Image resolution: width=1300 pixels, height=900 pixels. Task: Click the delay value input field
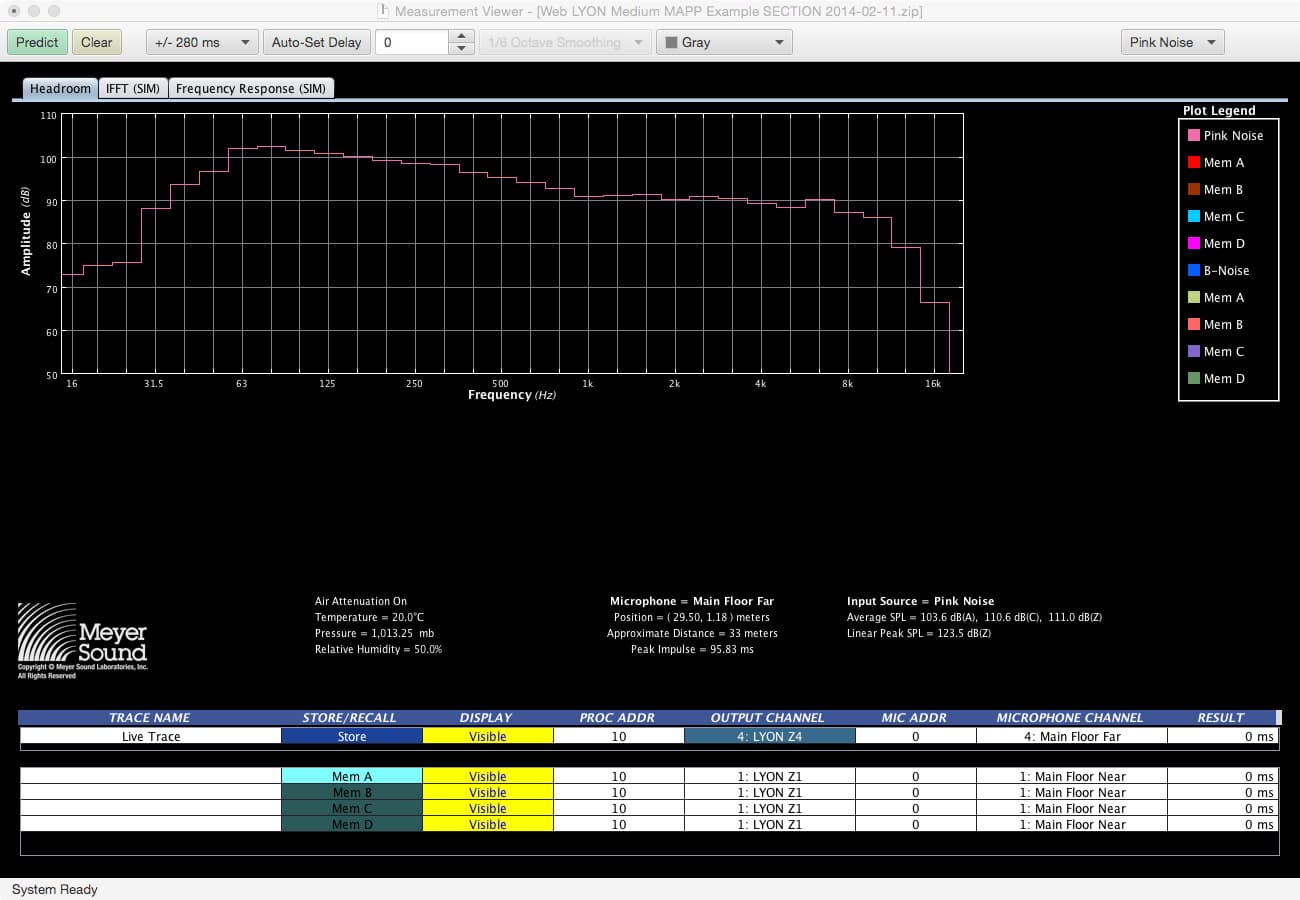tap(412, 42)
